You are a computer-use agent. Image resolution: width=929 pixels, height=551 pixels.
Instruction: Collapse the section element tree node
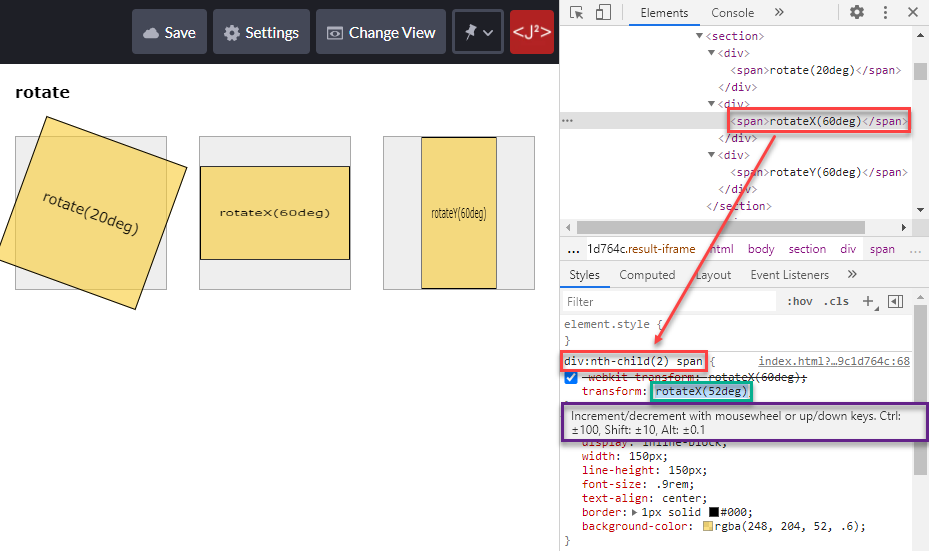[699, 36]
